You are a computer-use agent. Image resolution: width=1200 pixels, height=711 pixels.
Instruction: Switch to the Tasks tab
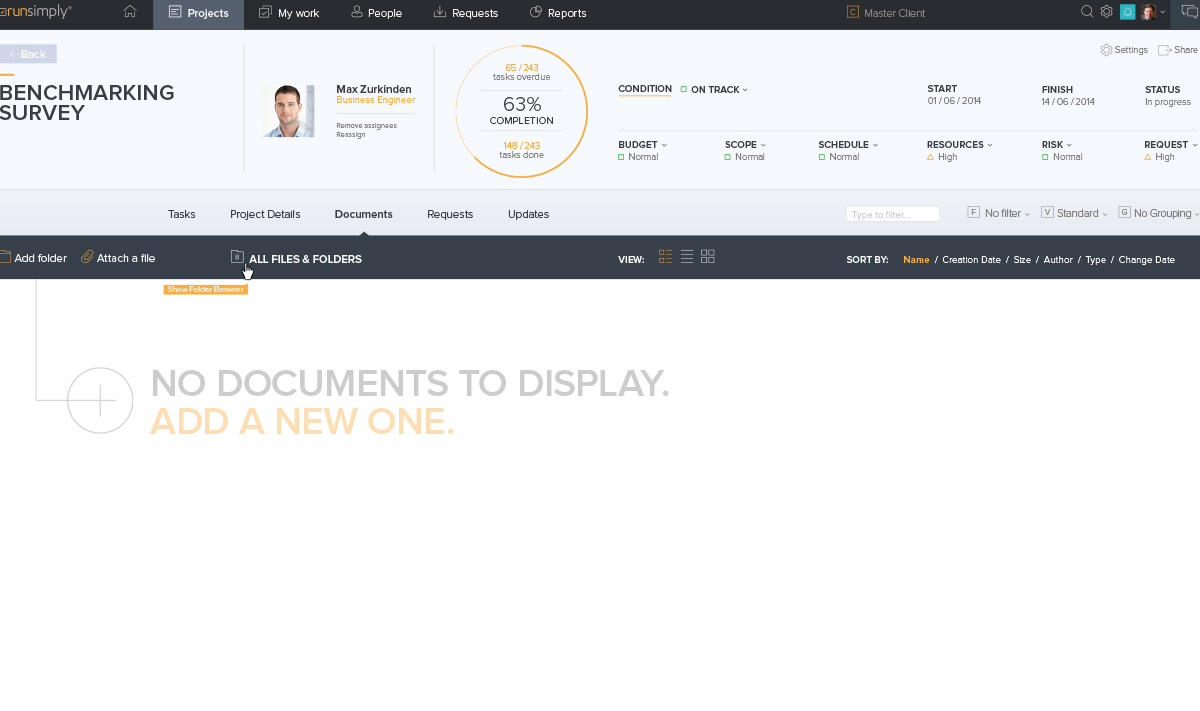[182, 214]
